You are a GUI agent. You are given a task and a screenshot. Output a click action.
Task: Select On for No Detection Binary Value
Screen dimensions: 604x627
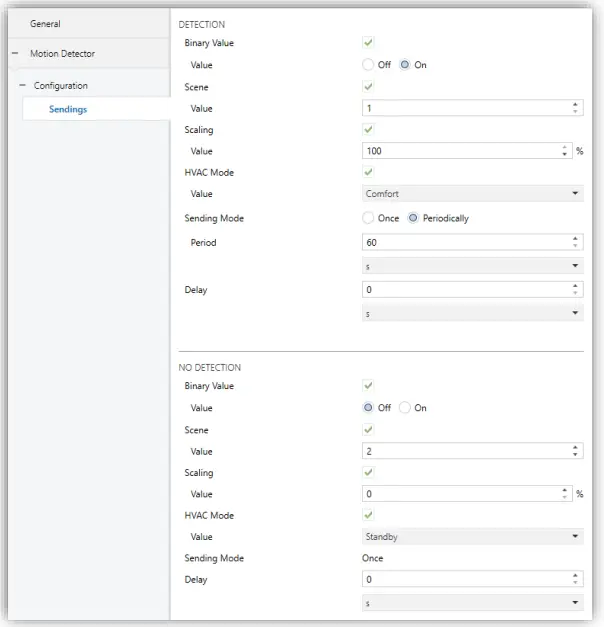(x=405, y=408)
